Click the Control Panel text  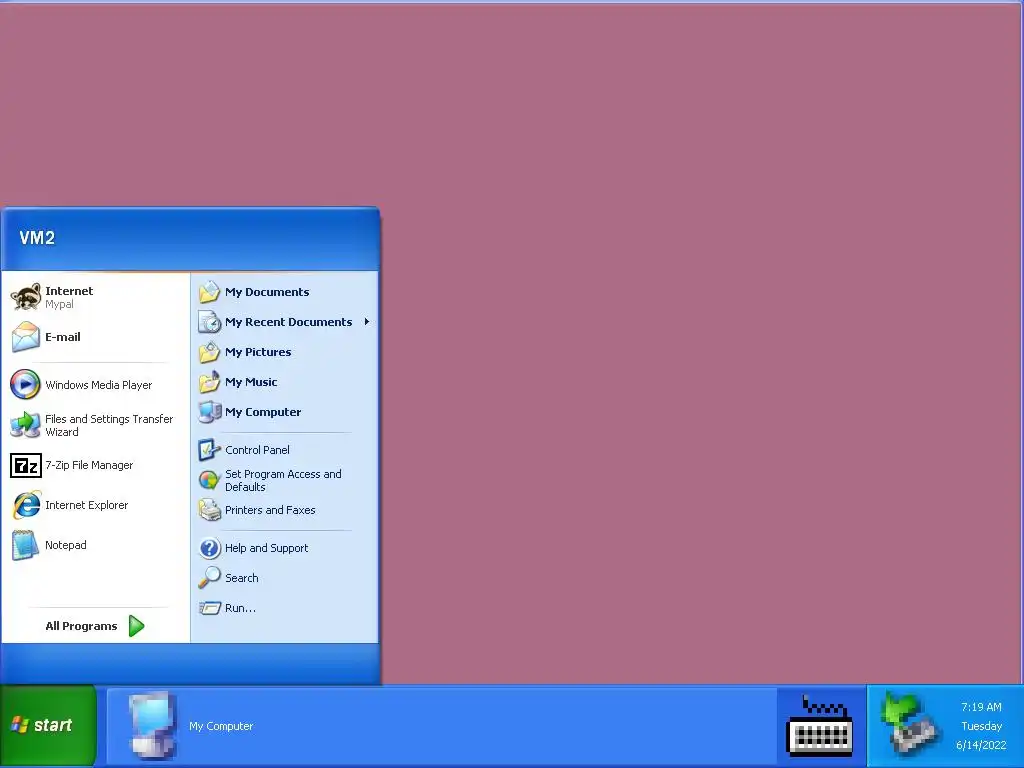coord(257,450)
